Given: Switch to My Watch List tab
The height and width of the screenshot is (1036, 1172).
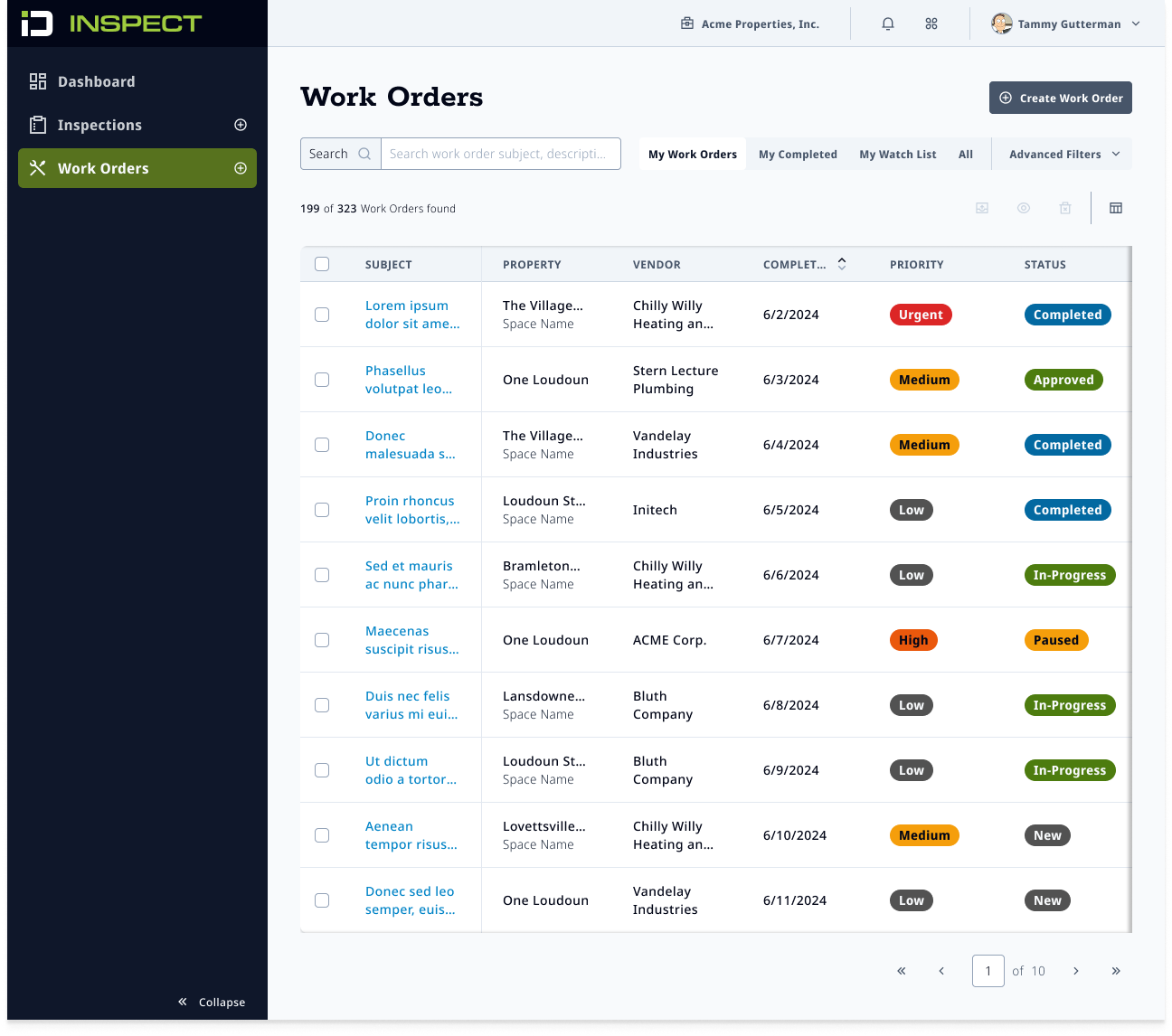Looking at the screenshot, I should click(x=898, y=154).
